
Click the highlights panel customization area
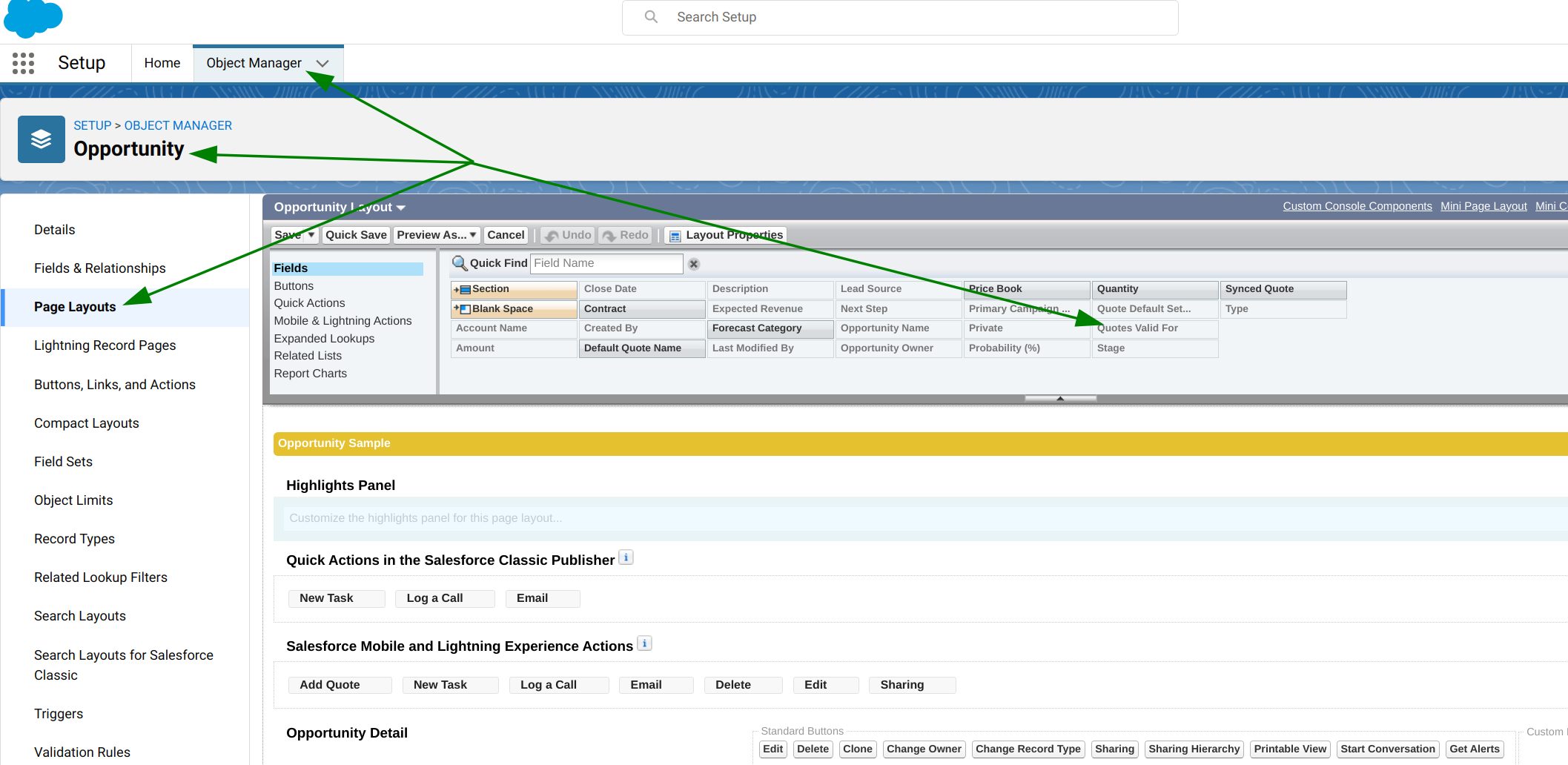tap(925, 518)
